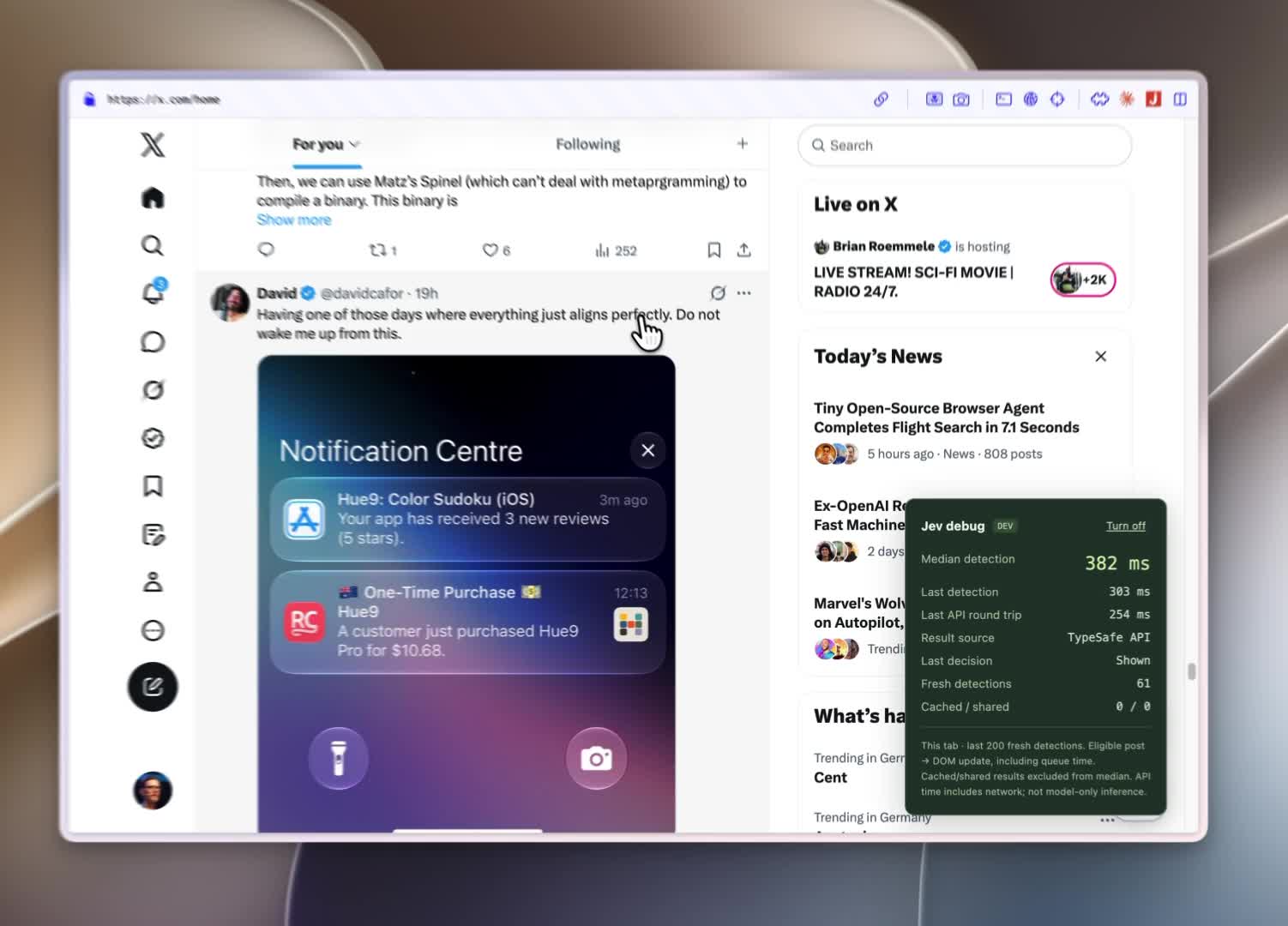The width and height of the screenshot is (1288, 926).
Task: Join the live space +2K badge
Action: [1082, 280]
